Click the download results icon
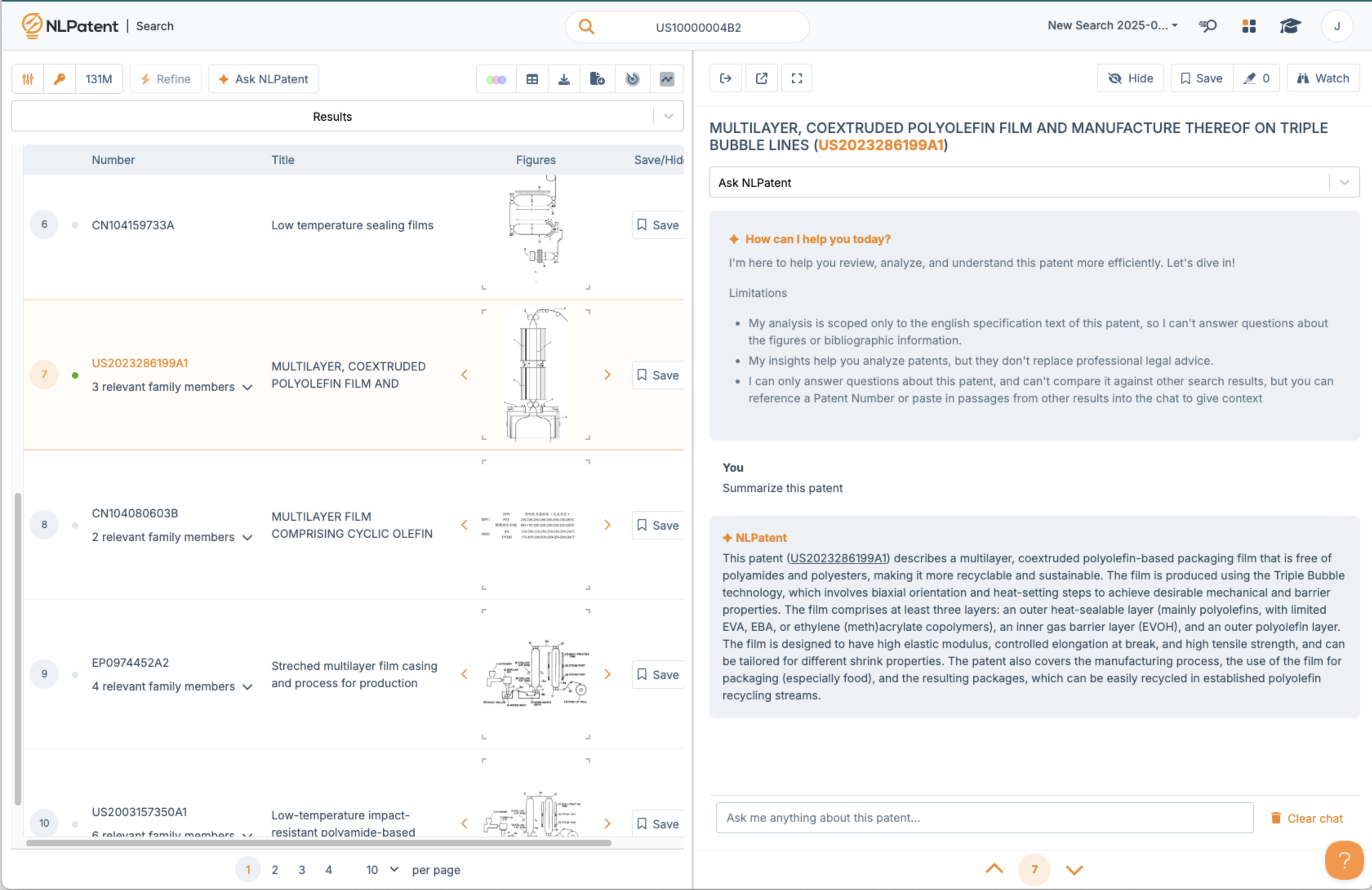The width and height of the screenshot is (1372, 890). click(x=565, y=79)
